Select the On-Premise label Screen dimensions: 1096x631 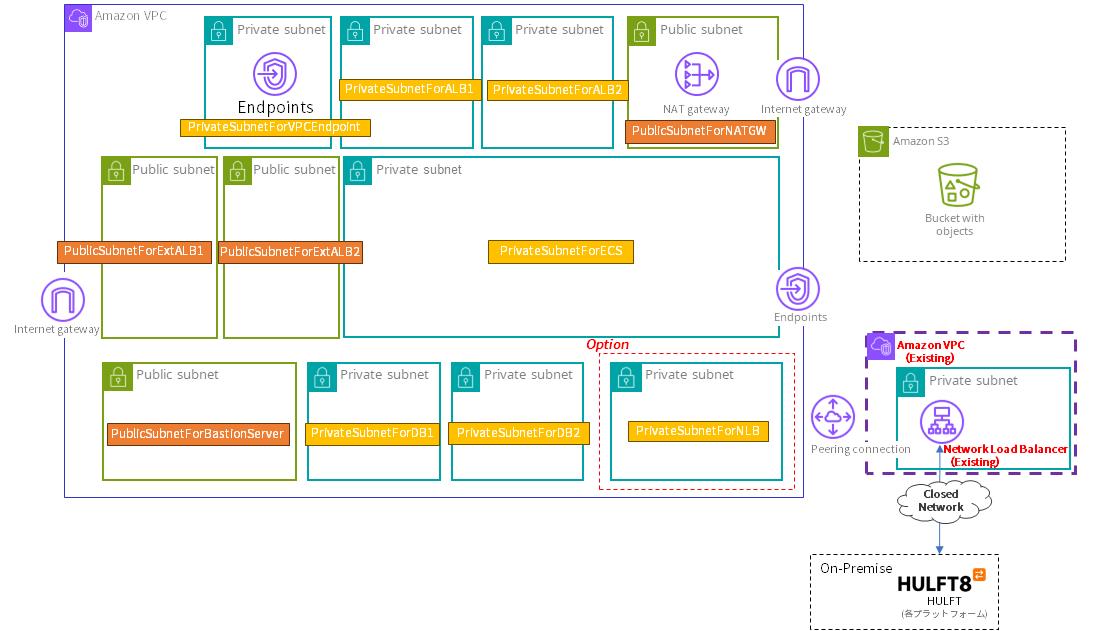[856, 569]
